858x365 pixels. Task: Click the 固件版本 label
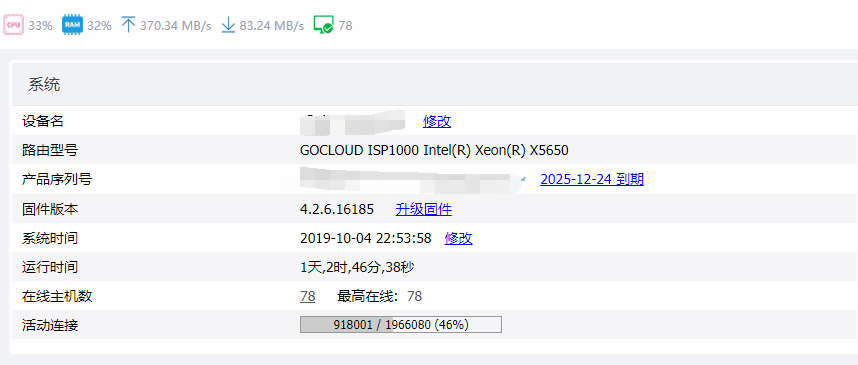point(50,209)
